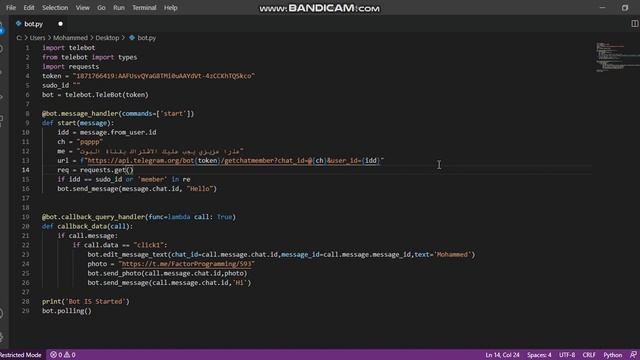Open the View menu
640x360 pixels.
[82, 8]
